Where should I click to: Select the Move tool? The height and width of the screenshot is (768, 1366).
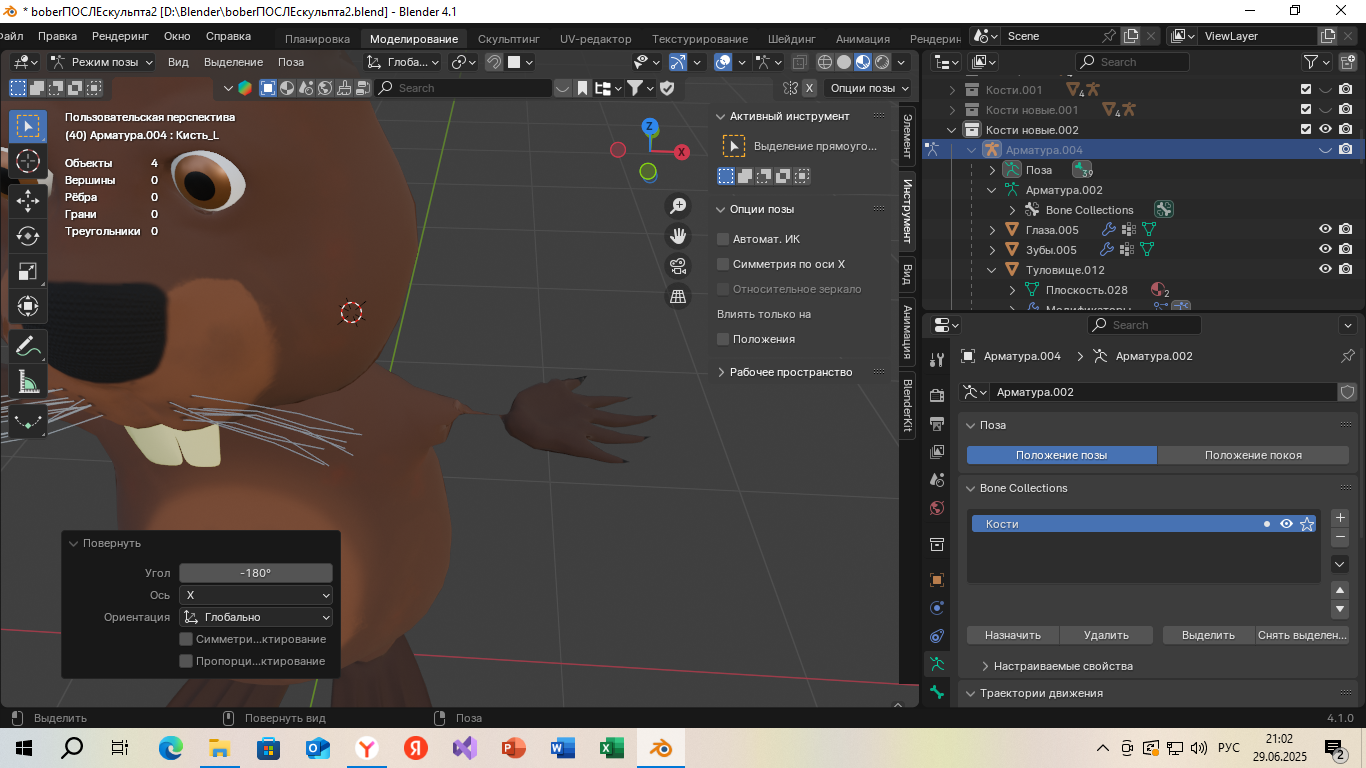[28, 200]
